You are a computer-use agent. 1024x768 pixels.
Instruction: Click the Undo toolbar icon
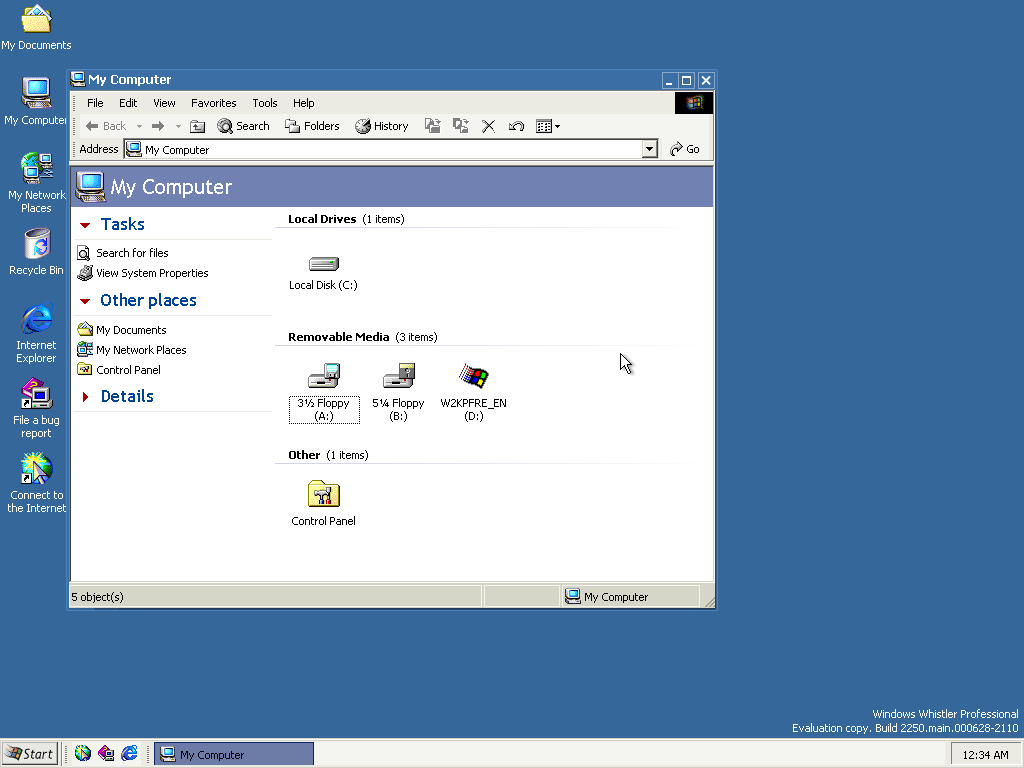[x=516, y=126]
